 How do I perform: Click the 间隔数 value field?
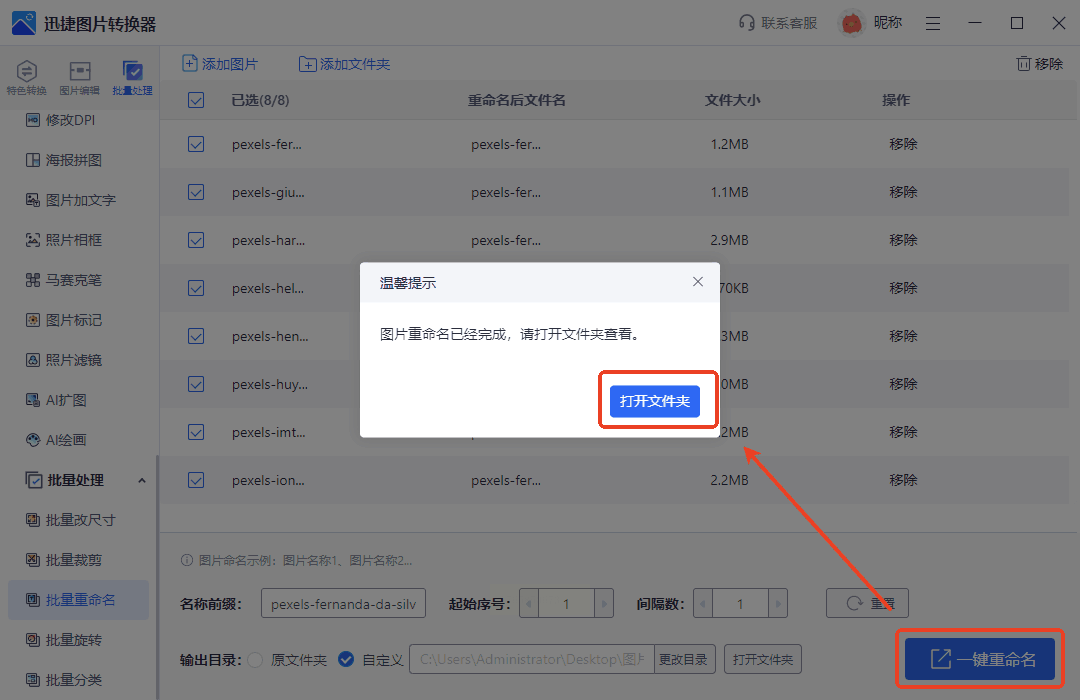[740, 604]
